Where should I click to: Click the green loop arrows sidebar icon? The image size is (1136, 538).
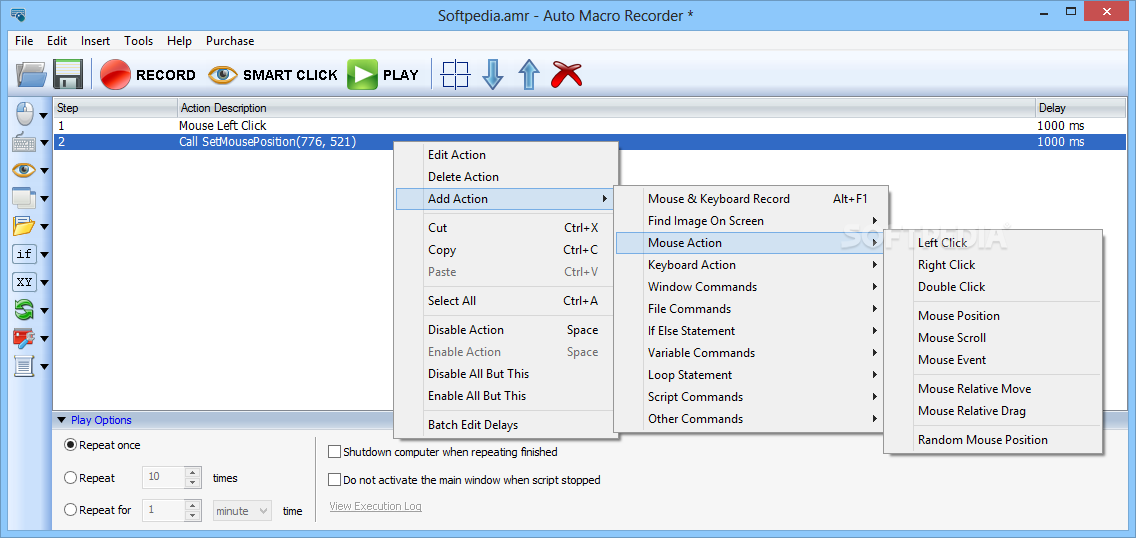tap(24, 310)
